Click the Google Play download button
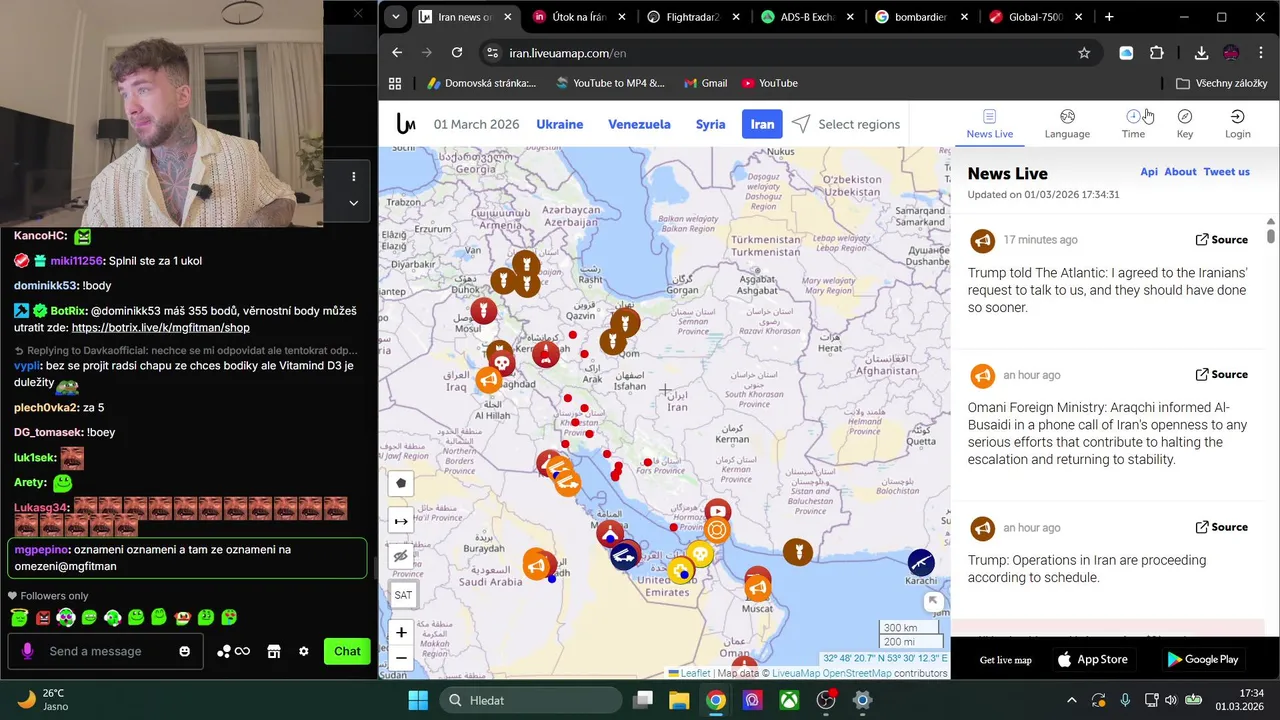1280x720 pixels. point(1202,659)
